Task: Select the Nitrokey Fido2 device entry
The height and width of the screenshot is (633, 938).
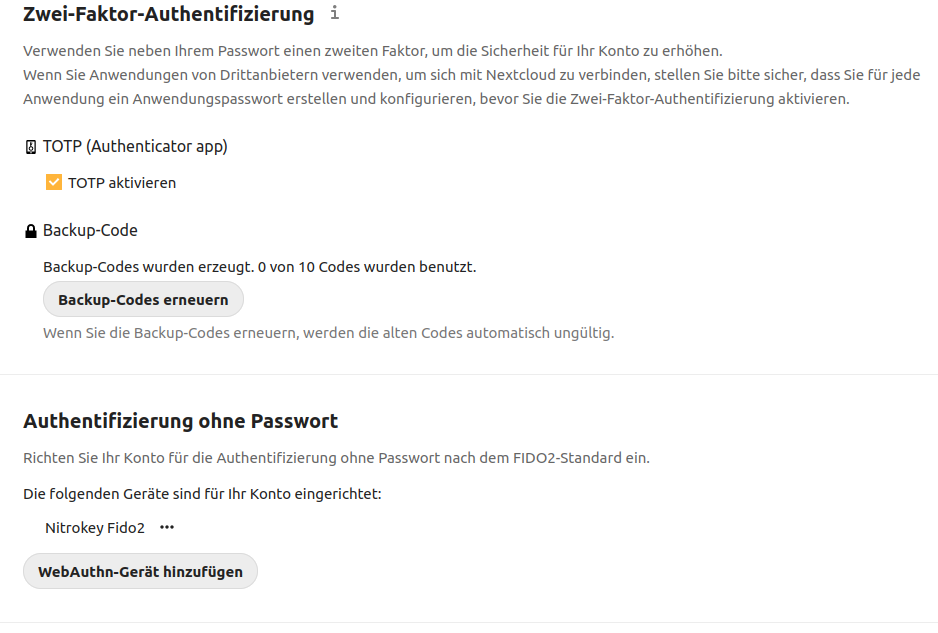Action: tap(95, 528)
